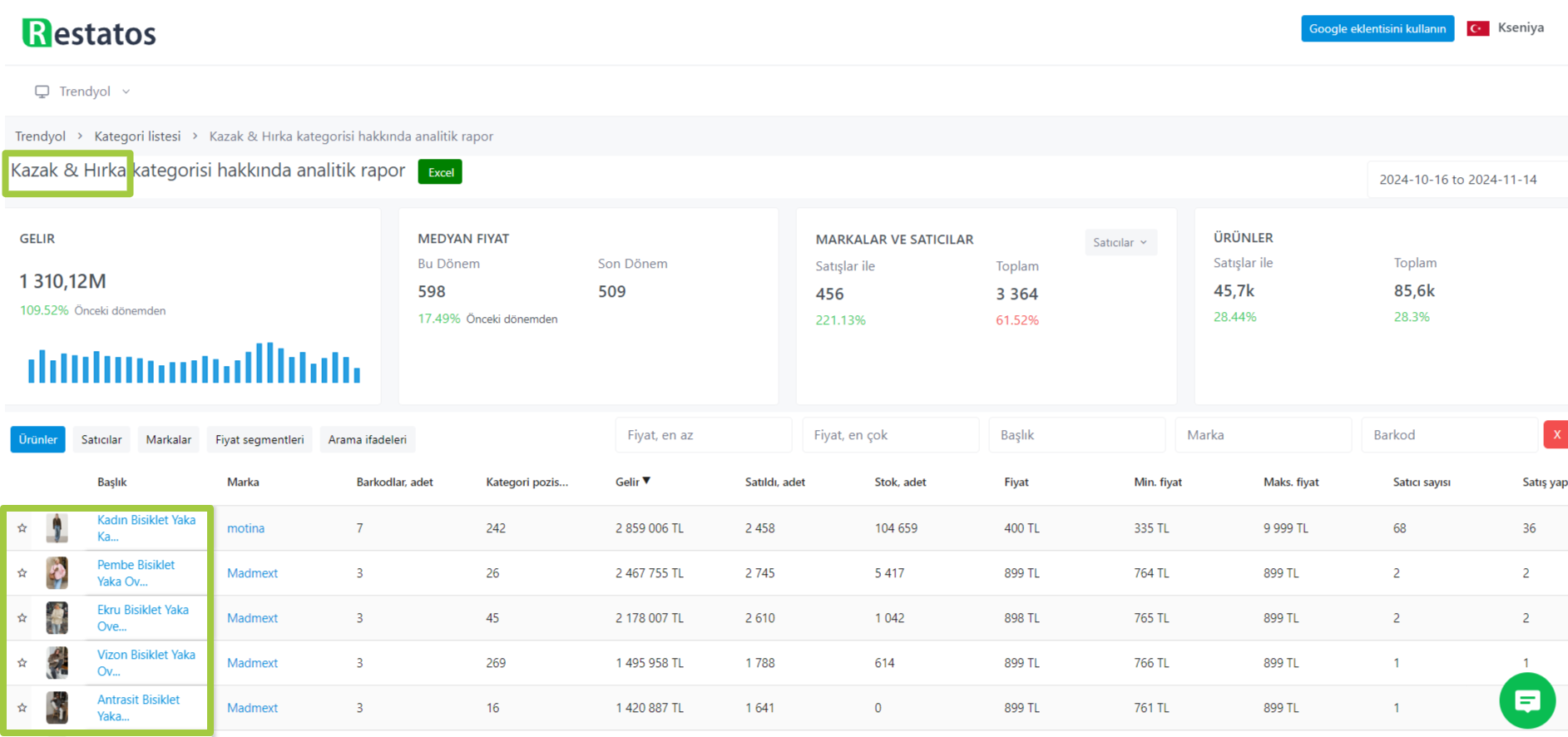Screen dimensions: 1568x737
Task: Click the Turkish flag language icon
Action: (1478, 28)
